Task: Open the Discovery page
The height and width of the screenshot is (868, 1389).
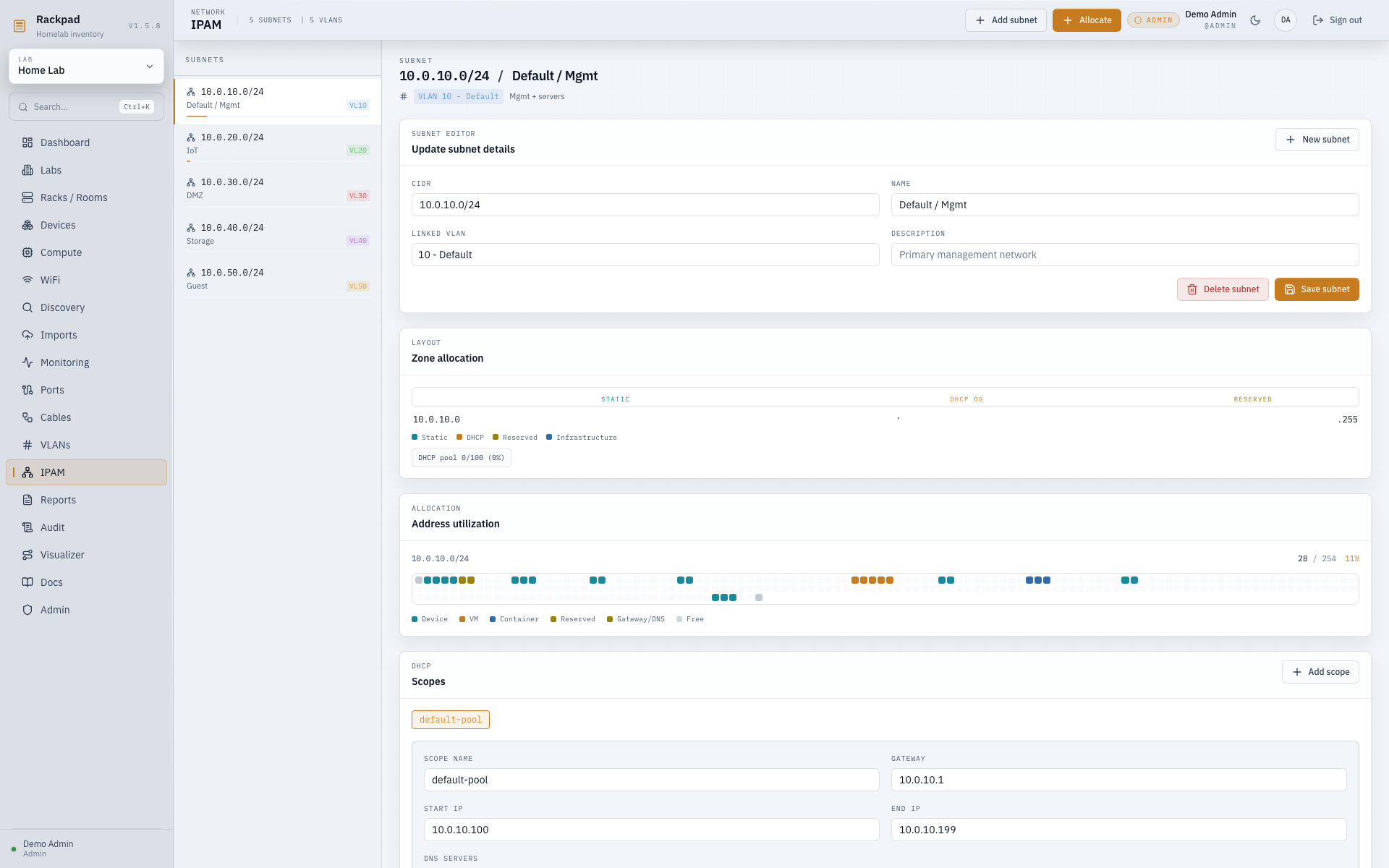Action: tap(86, 307)
